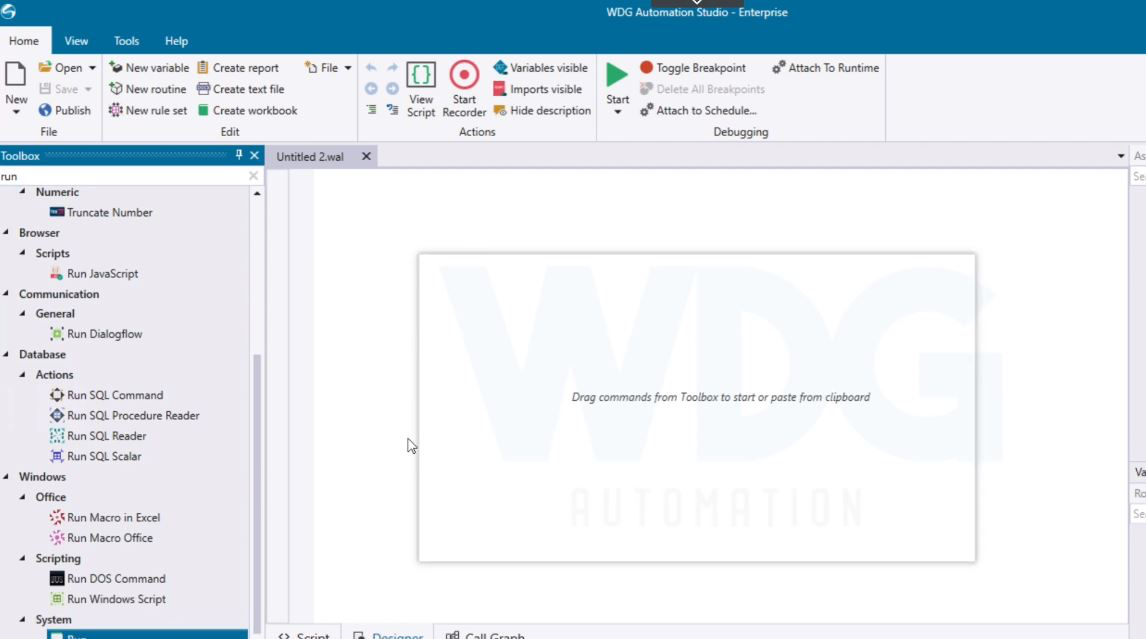Collapse the General subcategory
Screen dimensions: 1146x639
tap(23, 314)
